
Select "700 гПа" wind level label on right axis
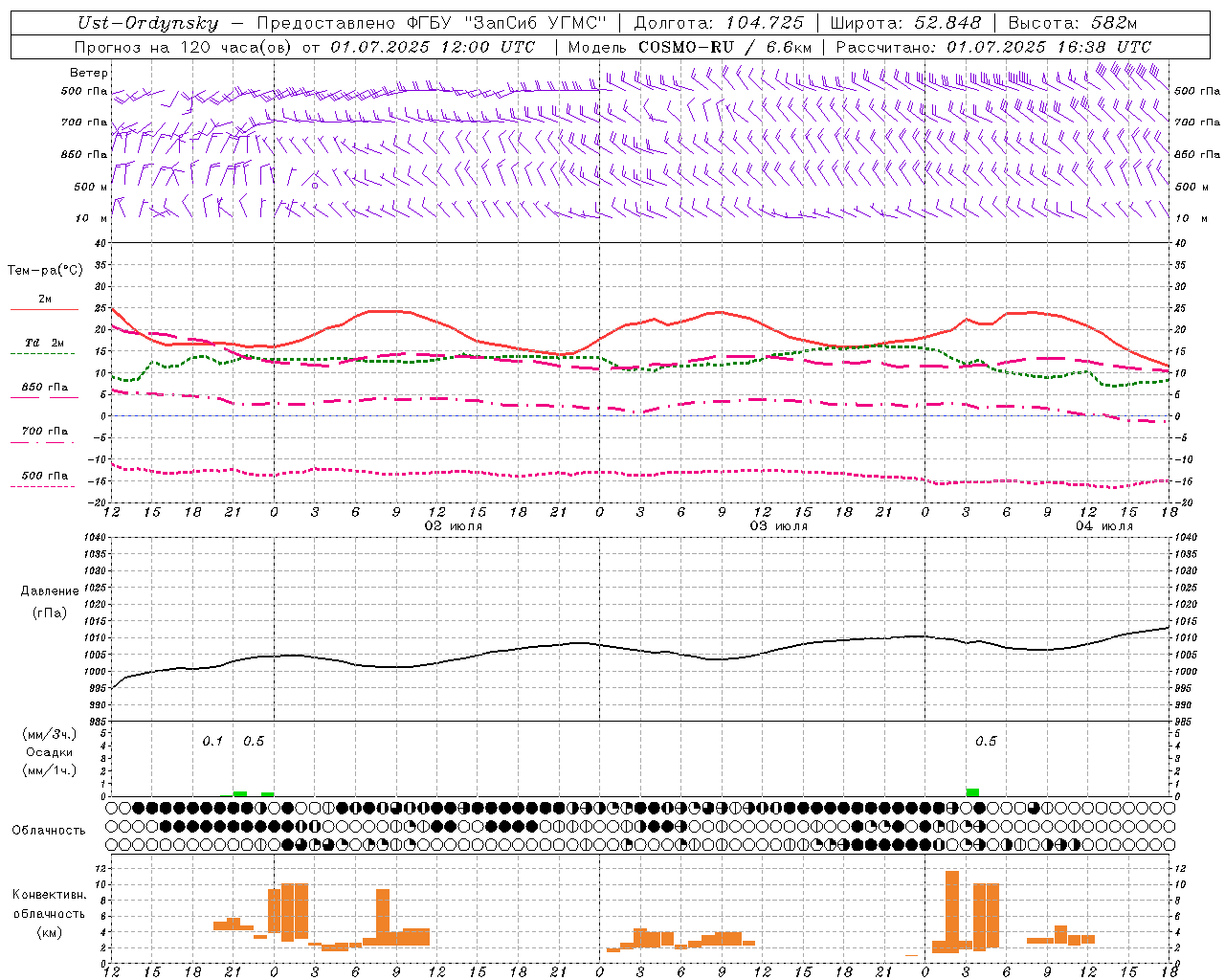[x=1197, y=122]
